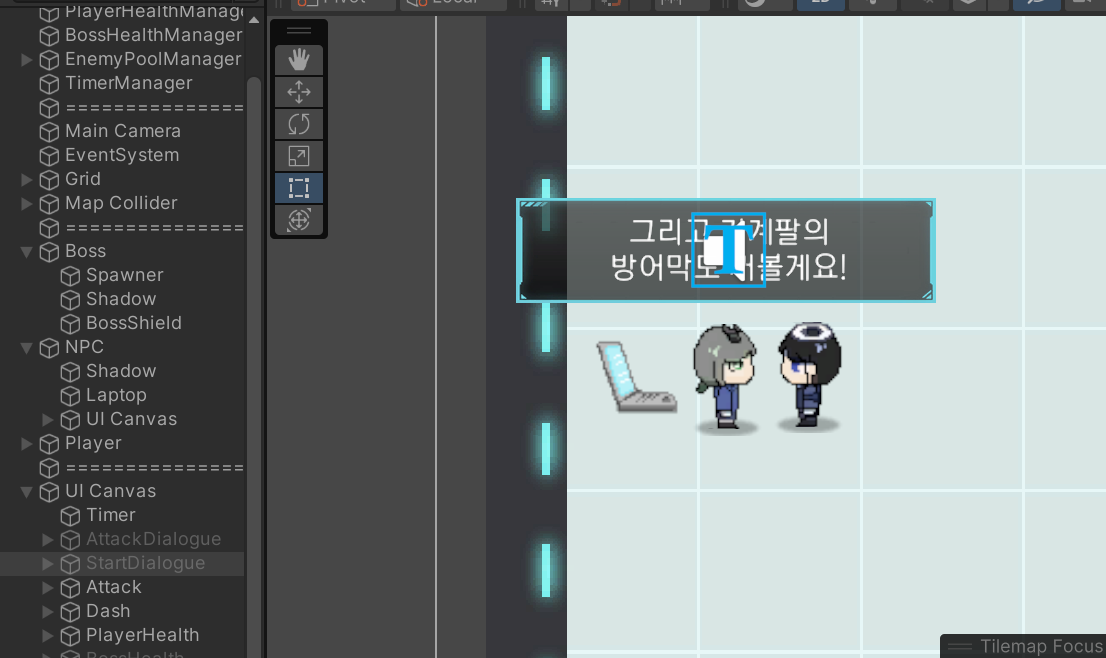Select the grey-haired character sprite
The width and height of the screenshot is (1106, 658).
[x=725, y=377]
